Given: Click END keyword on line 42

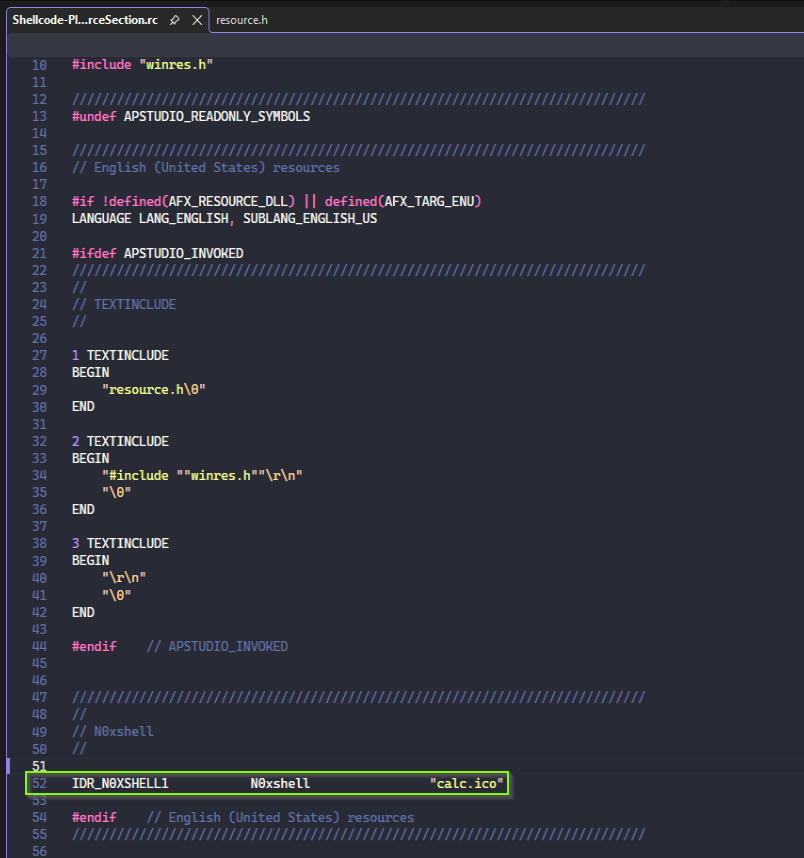Looking at the screenshot, I should [83, 612].
